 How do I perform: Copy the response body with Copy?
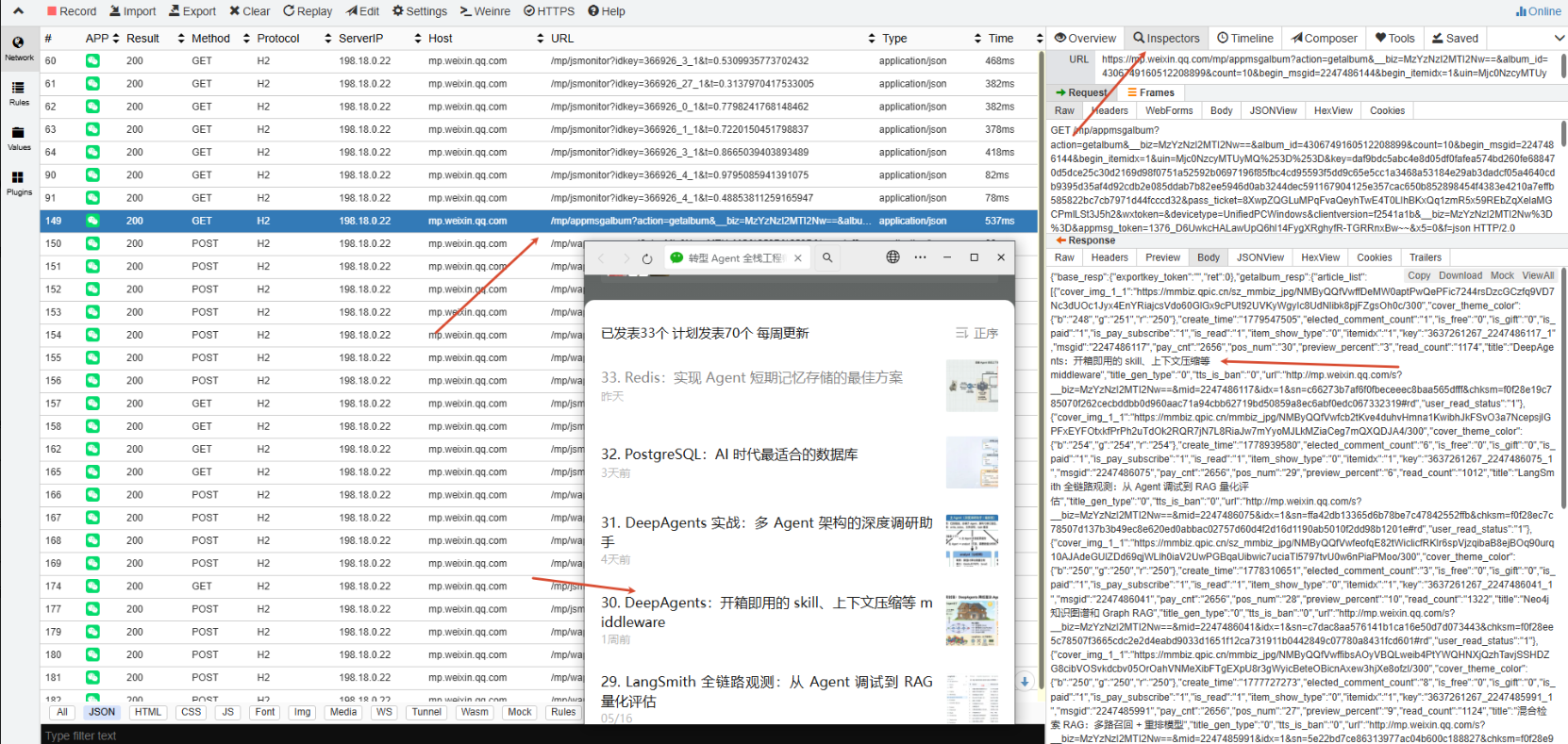tap(1419, 276)
